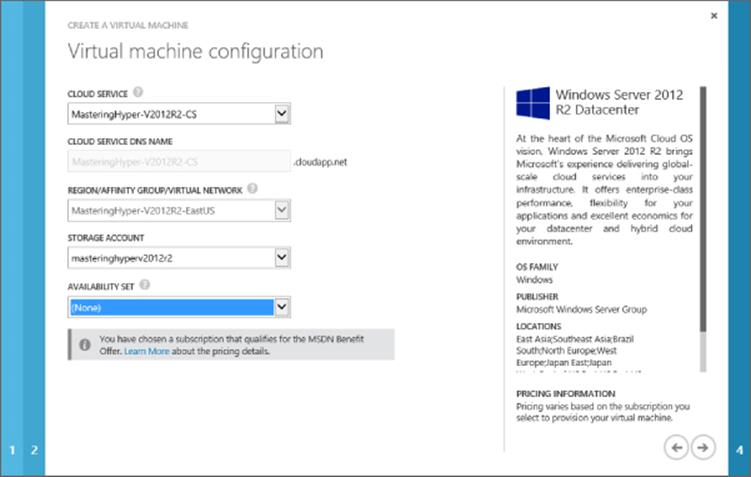Proceed with the right arrow button

[703, 448]
